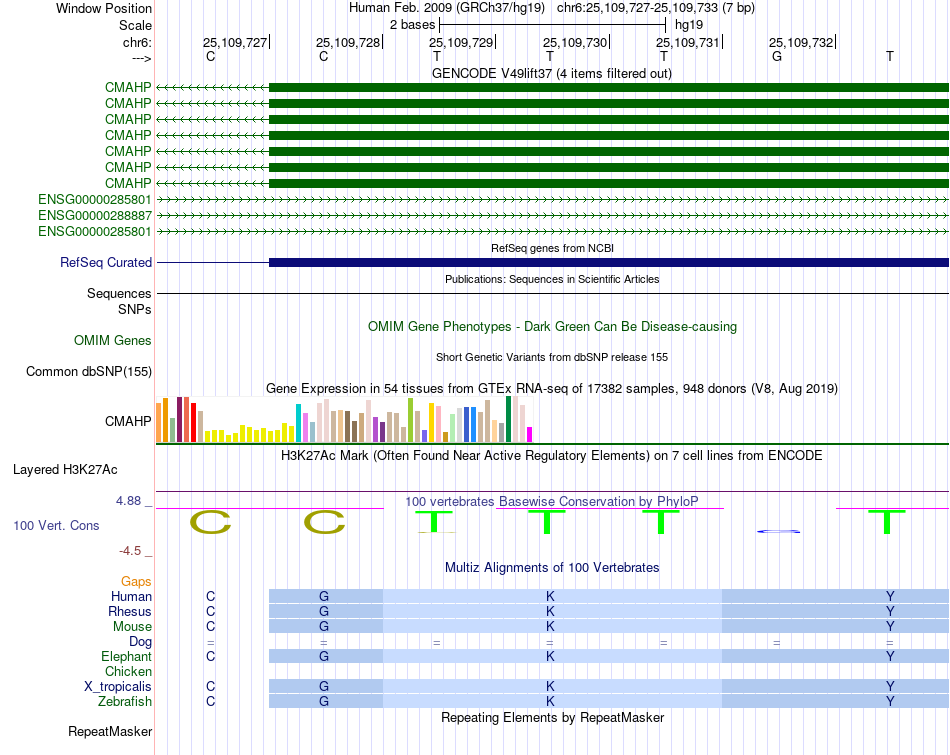Click the Sequences track label
This screenshot has width=950, height=755.
tap(119, 293)
